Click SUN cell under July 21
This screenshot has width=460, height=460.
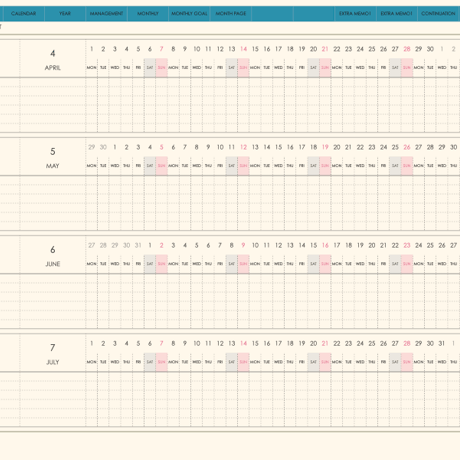coord(325,362)
